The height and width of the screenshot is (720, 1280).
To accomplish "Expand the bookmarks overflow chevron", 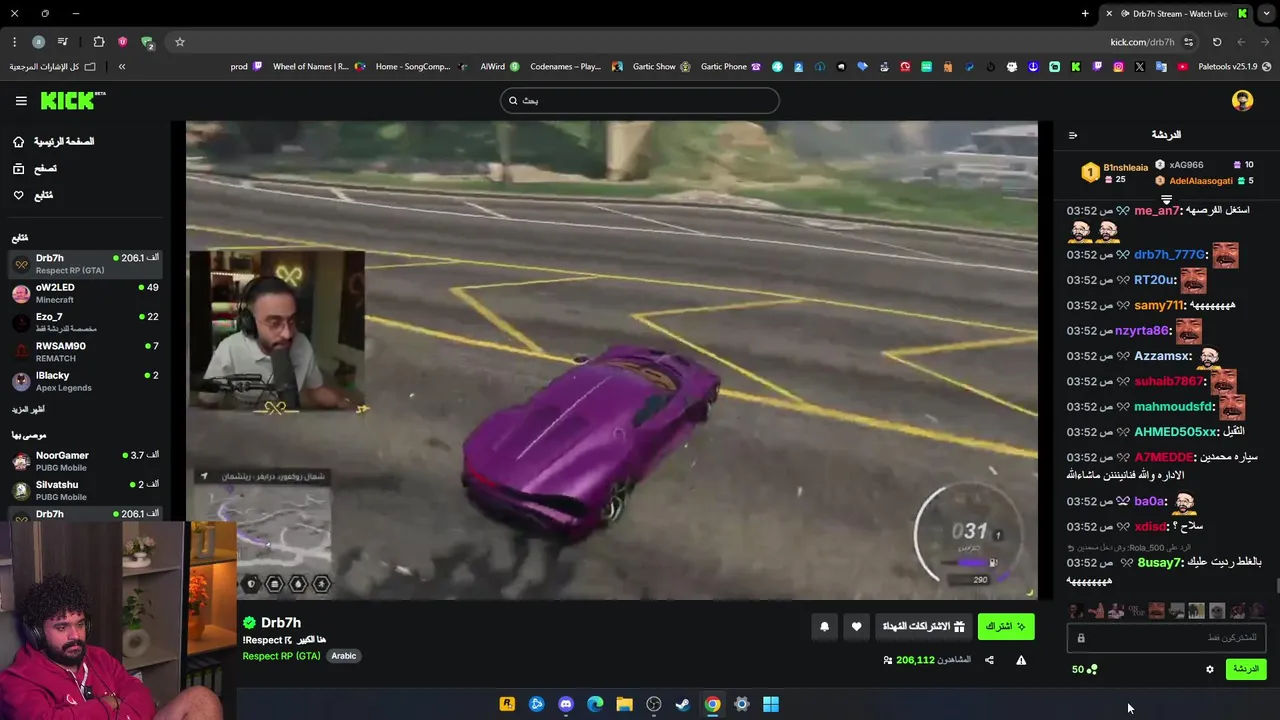I will point(122,67).
